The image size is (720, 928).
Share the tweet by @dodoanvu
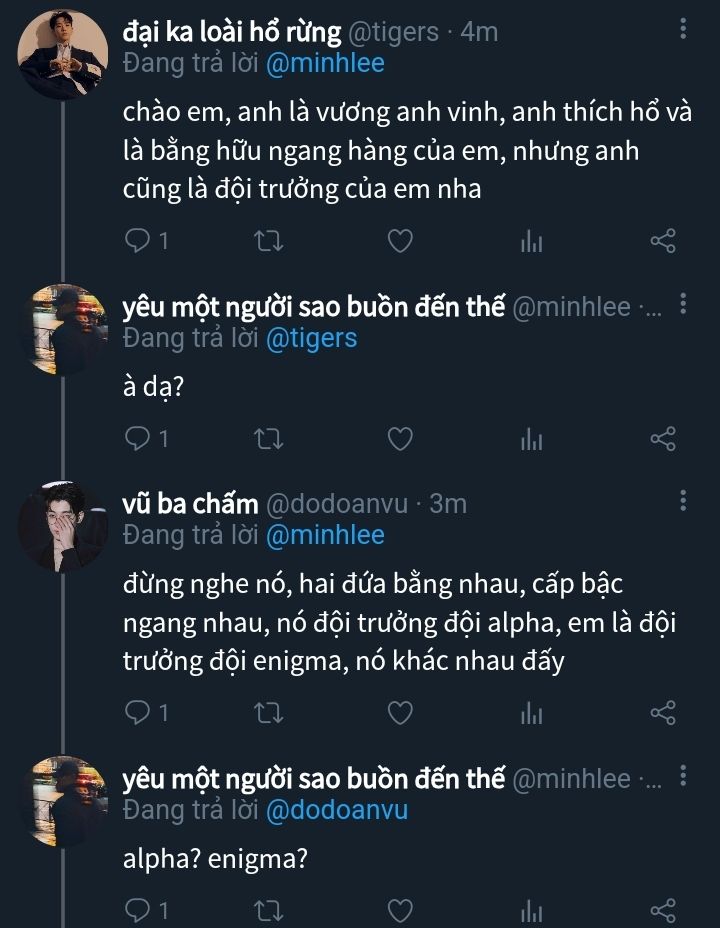tap(663, 712)
